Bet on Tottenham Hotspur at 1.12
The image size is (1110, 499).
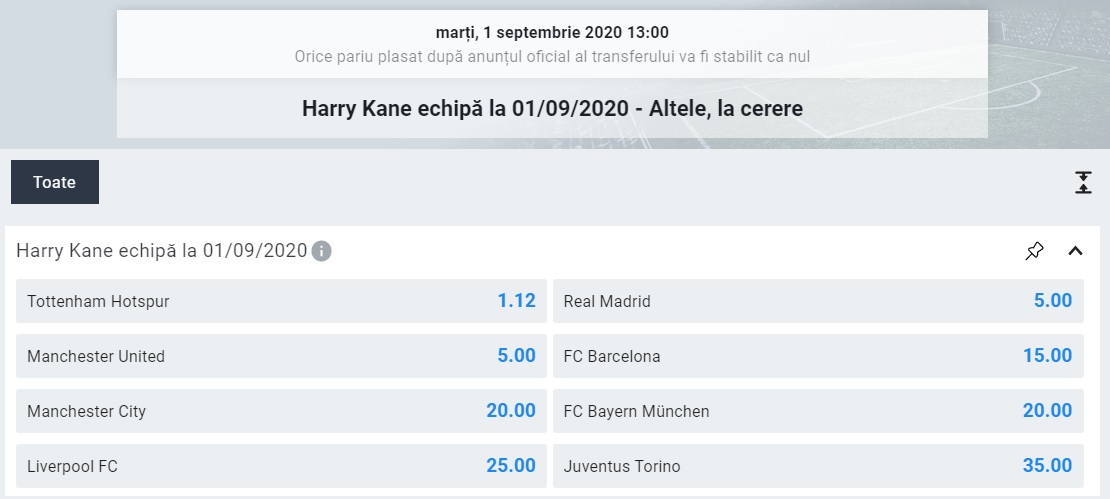click(x=281, y=301)
